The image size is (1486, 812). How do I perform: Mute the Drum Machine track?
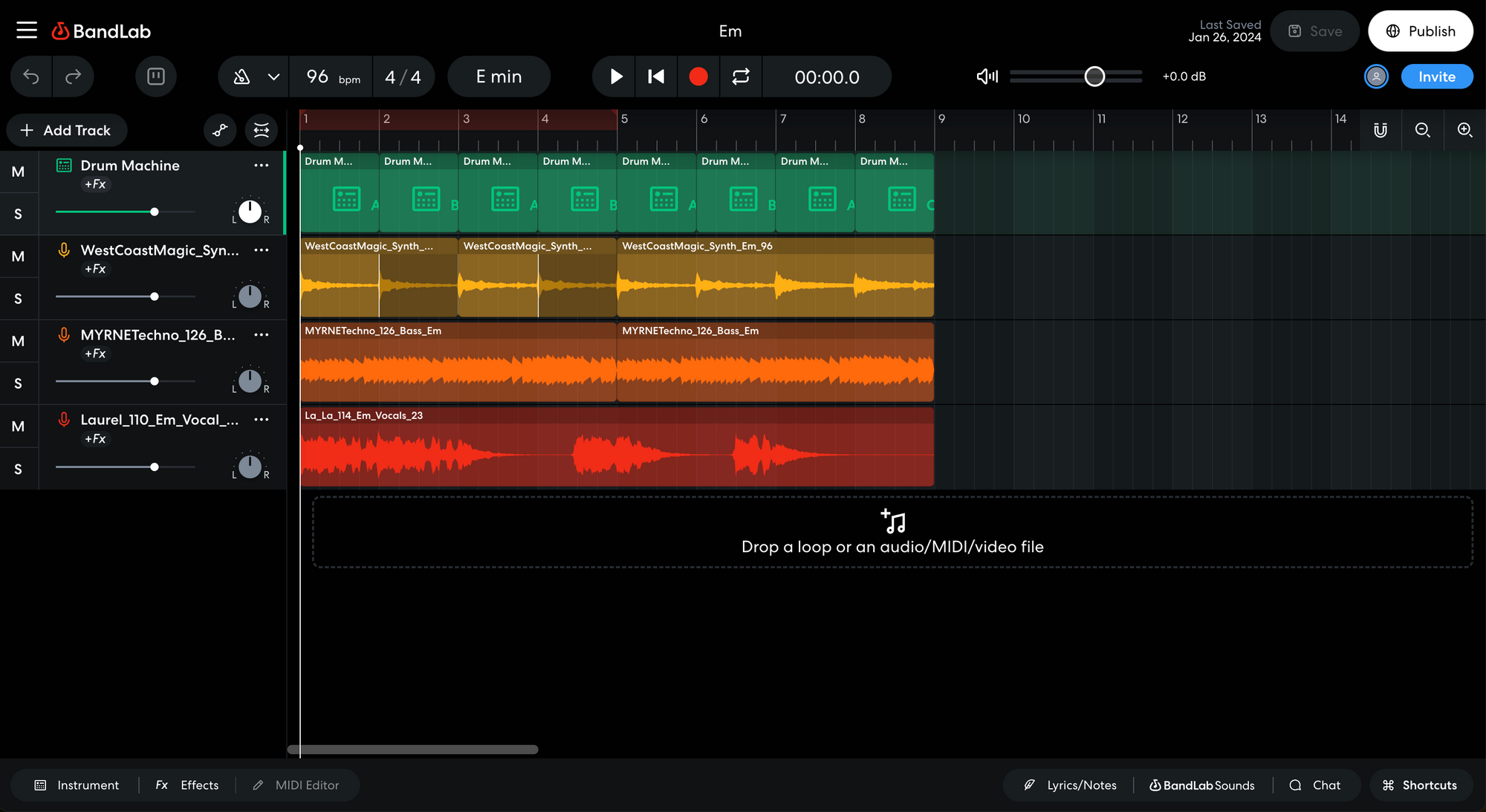pos(19,172)
